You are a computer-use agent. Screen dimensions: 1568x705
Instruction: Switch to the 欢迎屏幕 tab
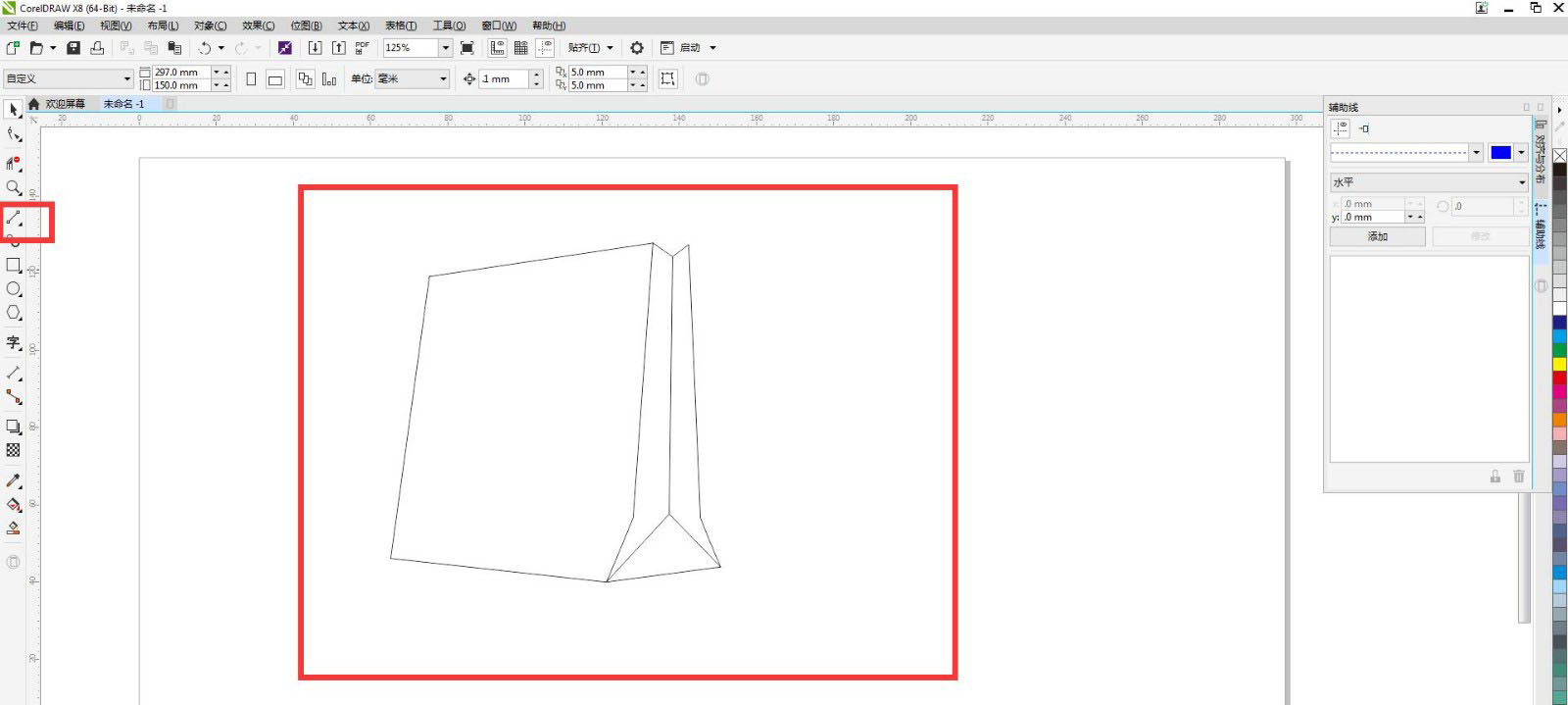click(x=65, y=104)
